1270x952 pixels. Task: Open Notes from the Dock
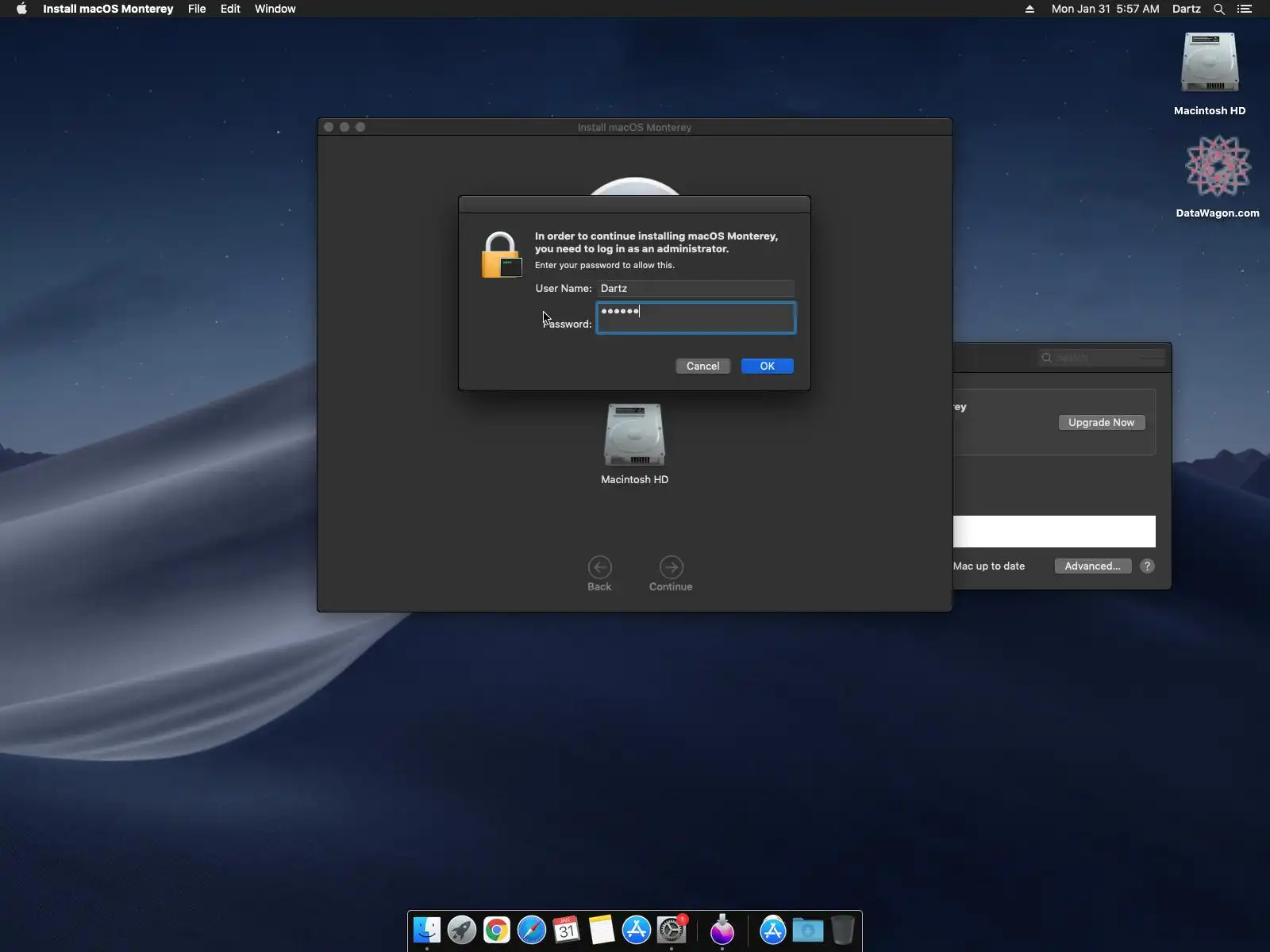602,930
